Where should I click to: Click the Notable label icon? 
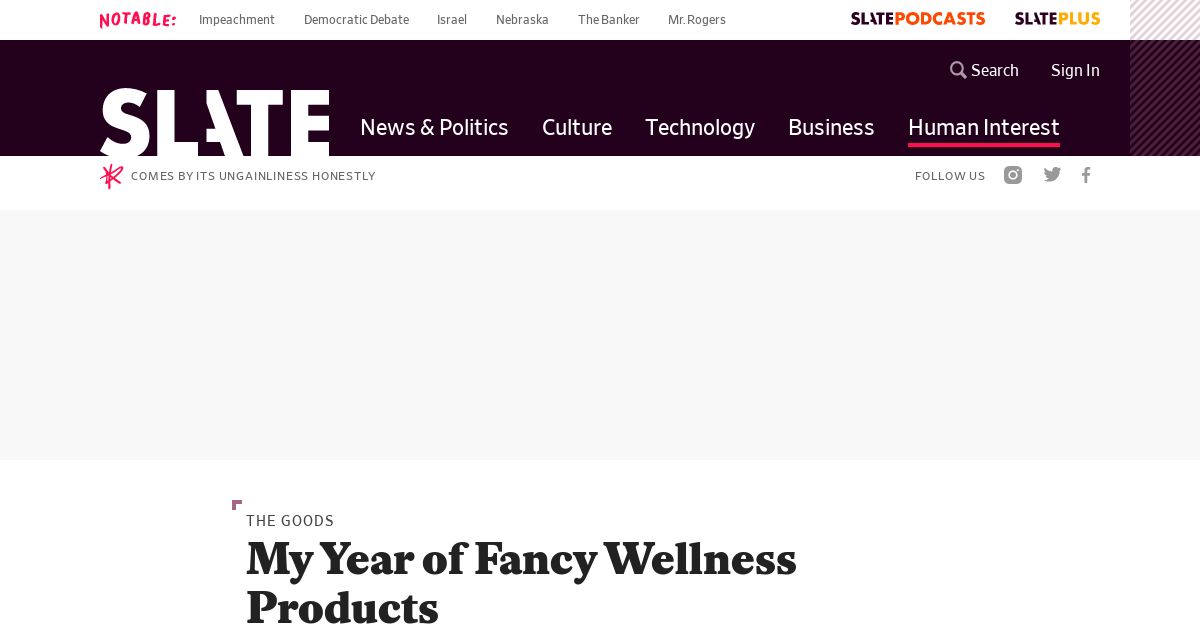(138, 19)
